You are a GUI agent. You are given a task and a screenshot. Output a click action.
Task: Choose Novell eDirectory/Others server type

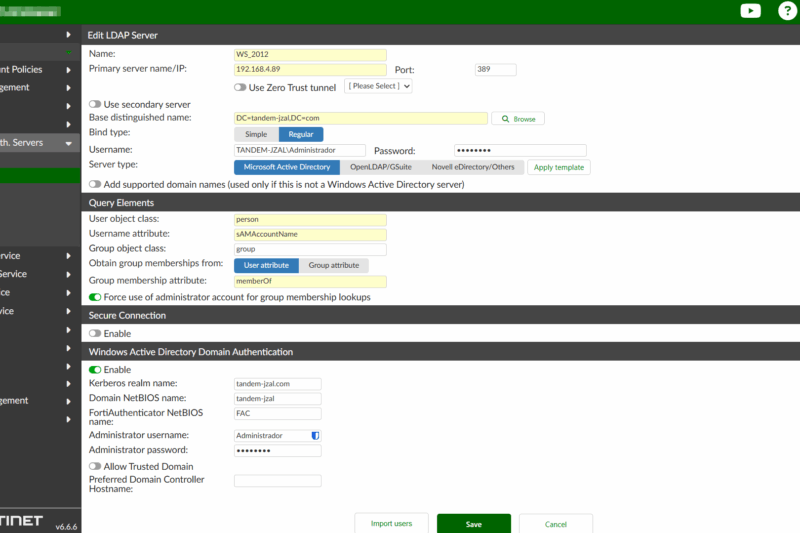click(x=473, y=167)
